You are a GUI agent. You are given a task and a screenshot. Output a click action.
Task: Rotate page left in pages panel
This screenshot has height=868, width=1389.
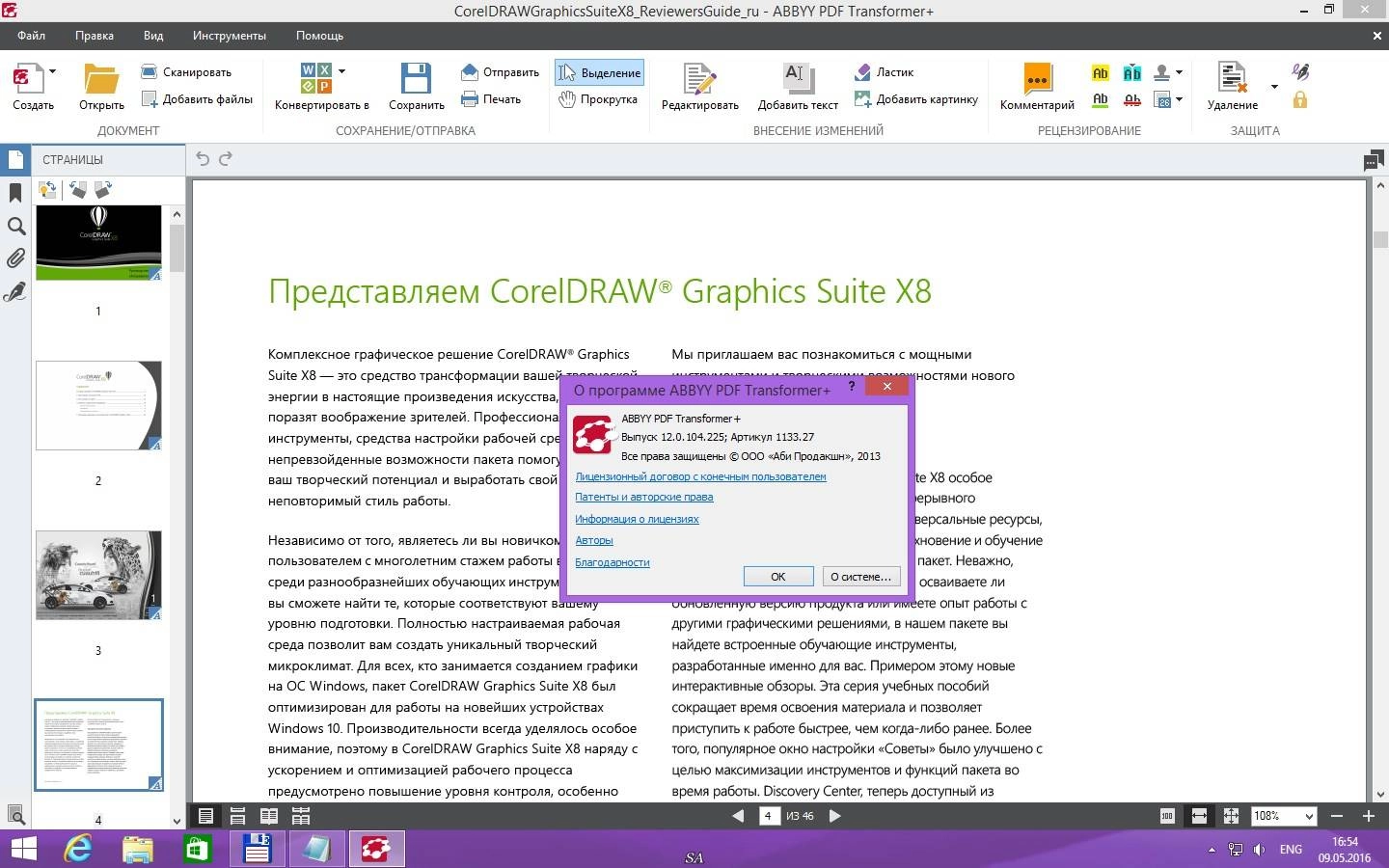click(x=78, y=190)
